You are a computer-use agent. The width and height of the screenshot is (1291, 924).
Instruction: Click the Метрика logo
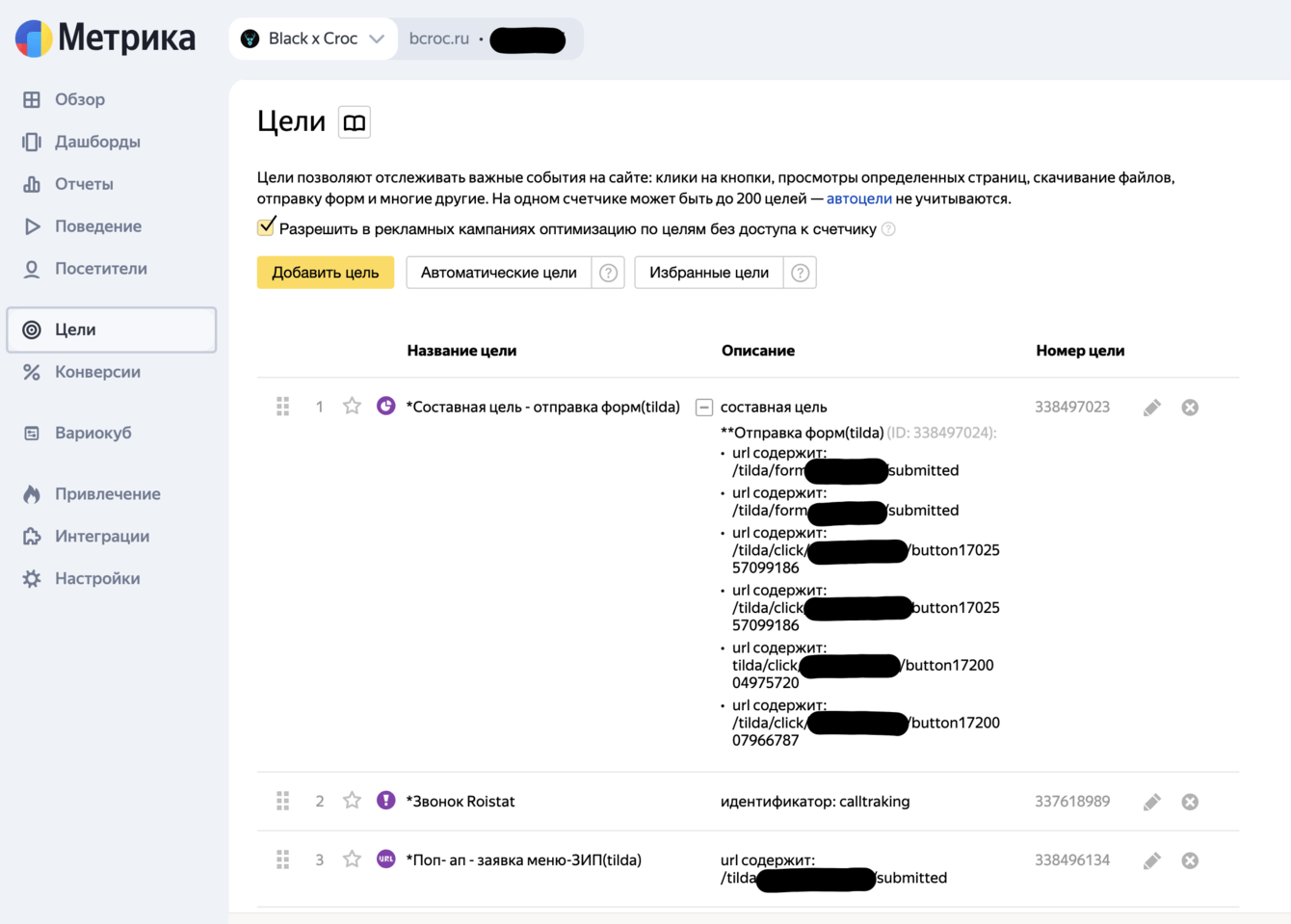[106, 39]
